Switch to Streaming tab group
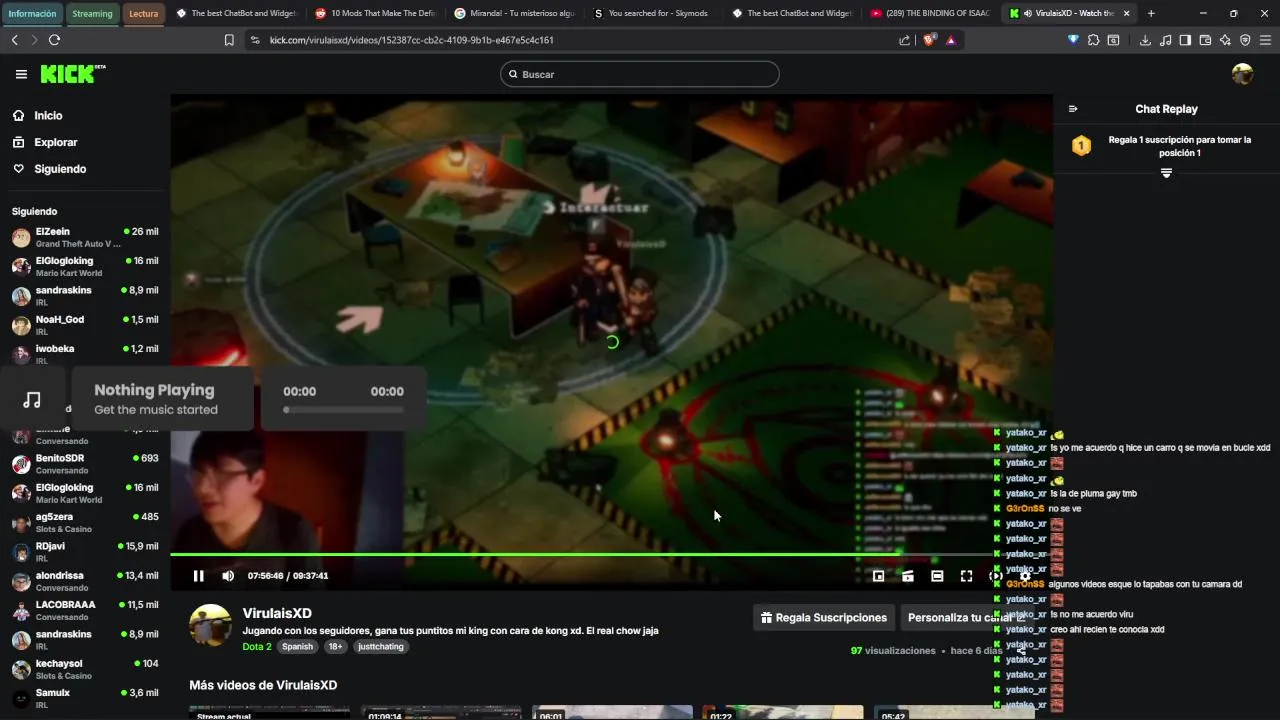This screenshot has width=1280, height=720. click(92, 14)
